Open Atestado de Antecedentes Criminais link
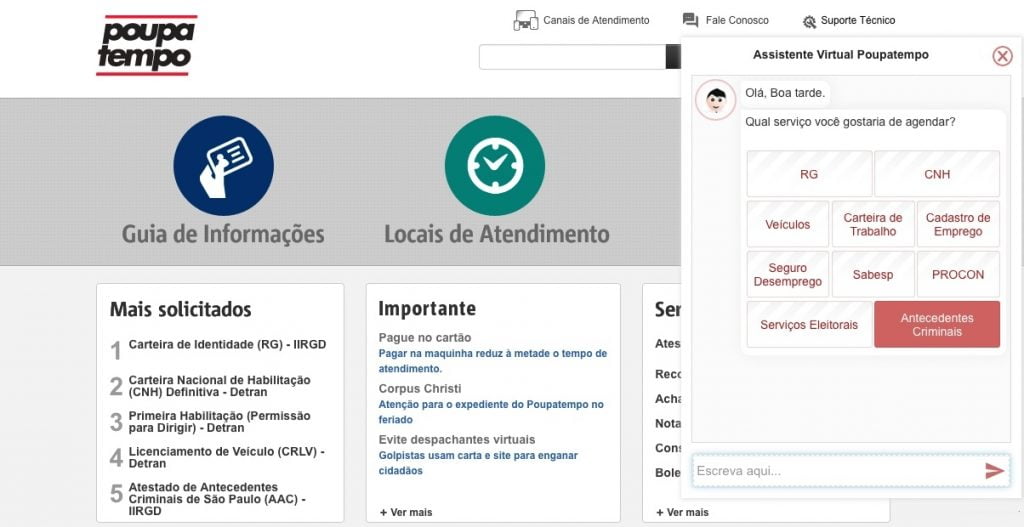The image size is (1024, 527). pos(217,499)
